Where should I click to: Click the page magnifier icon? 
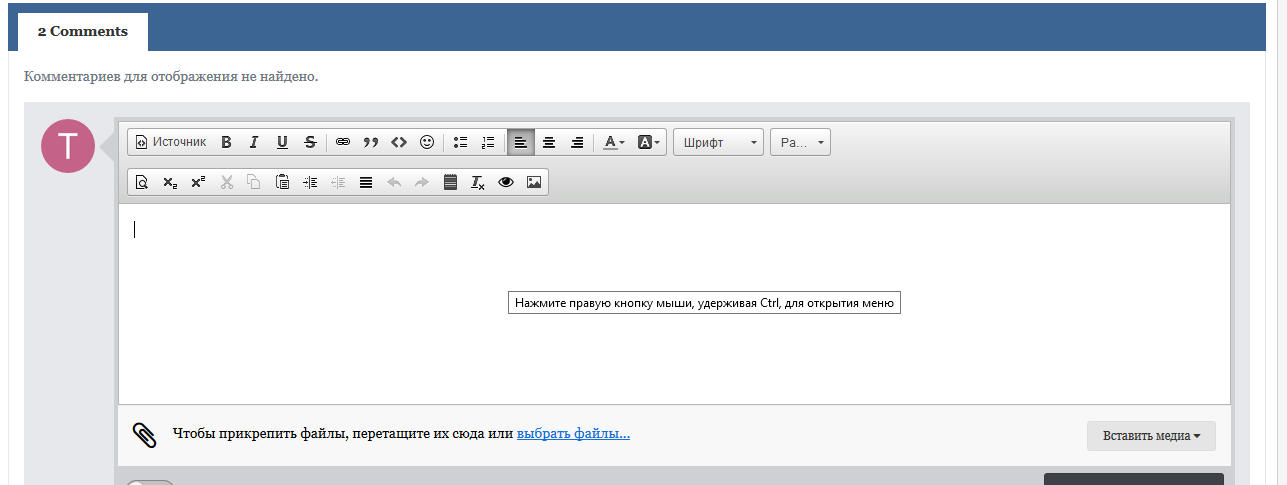tap(142, 182)
